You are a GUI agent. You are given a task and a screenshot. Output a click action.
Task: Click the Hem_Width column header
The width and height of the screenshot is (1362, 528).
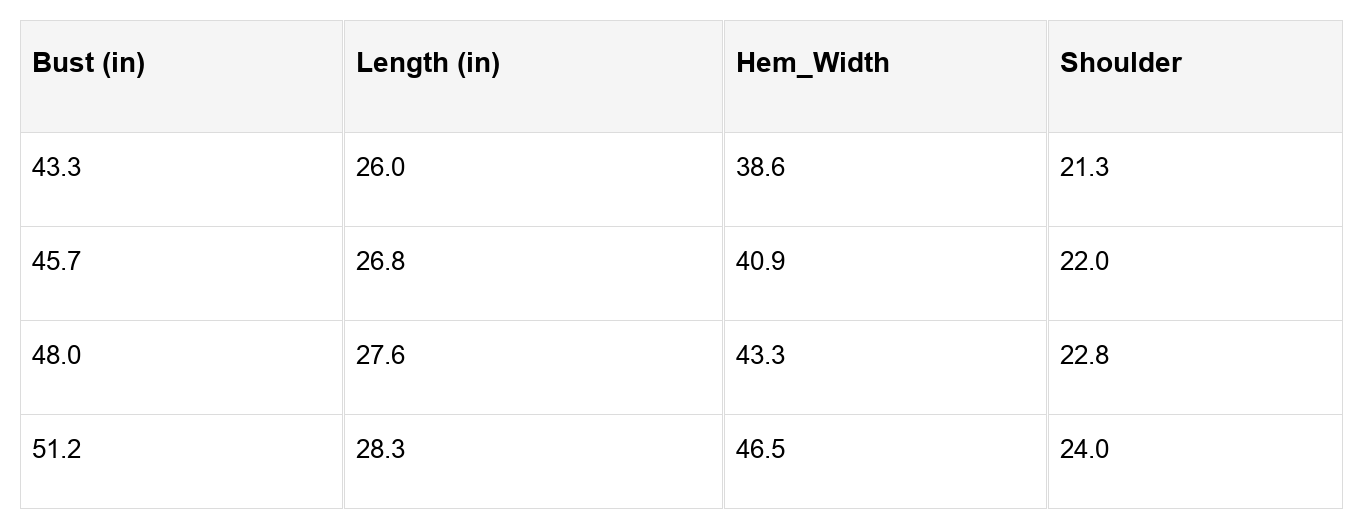coord(886,76)
